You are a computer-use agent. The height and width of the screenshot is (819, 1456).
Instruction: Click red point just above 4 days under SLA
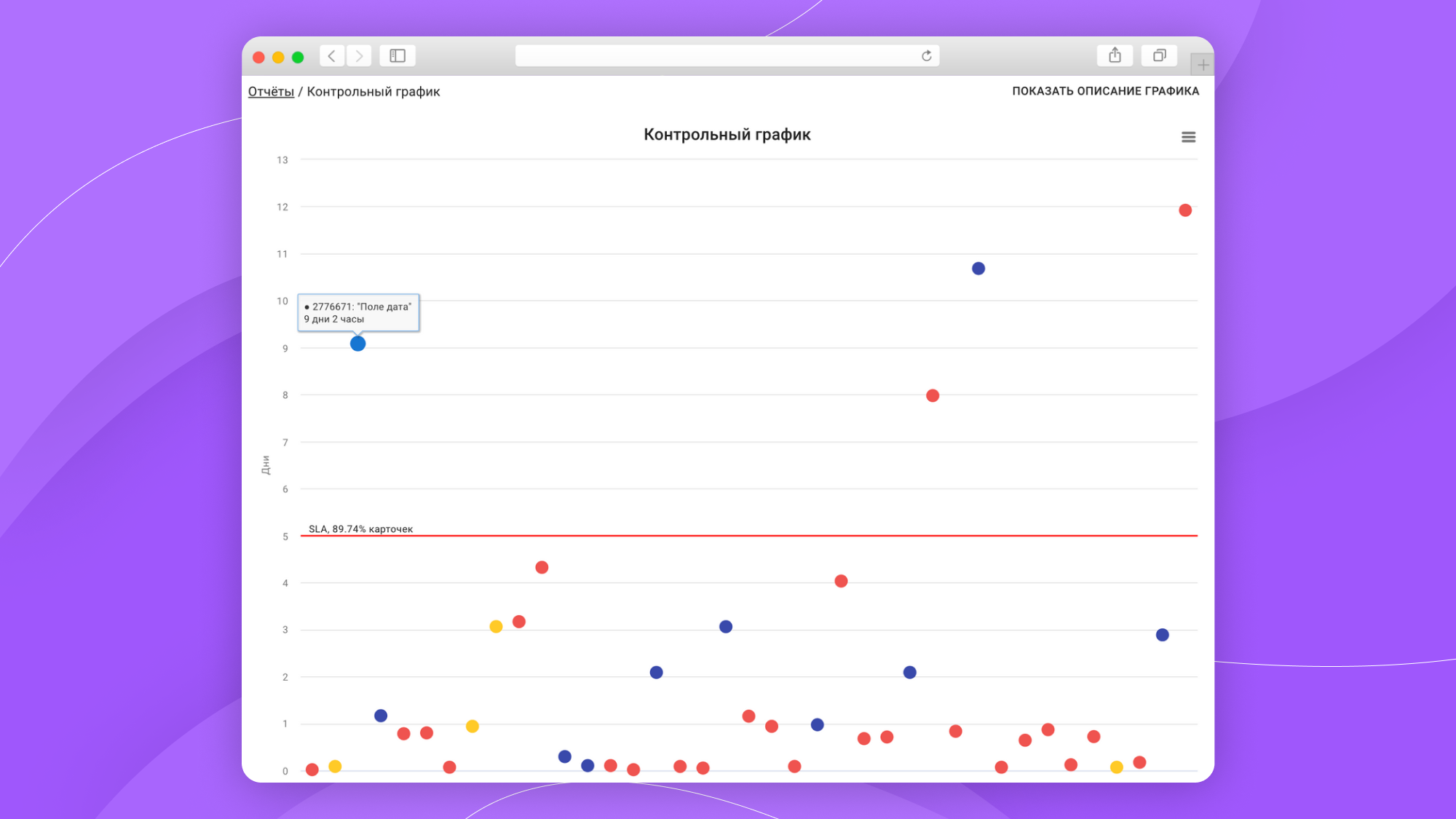(x=841, y=581)
